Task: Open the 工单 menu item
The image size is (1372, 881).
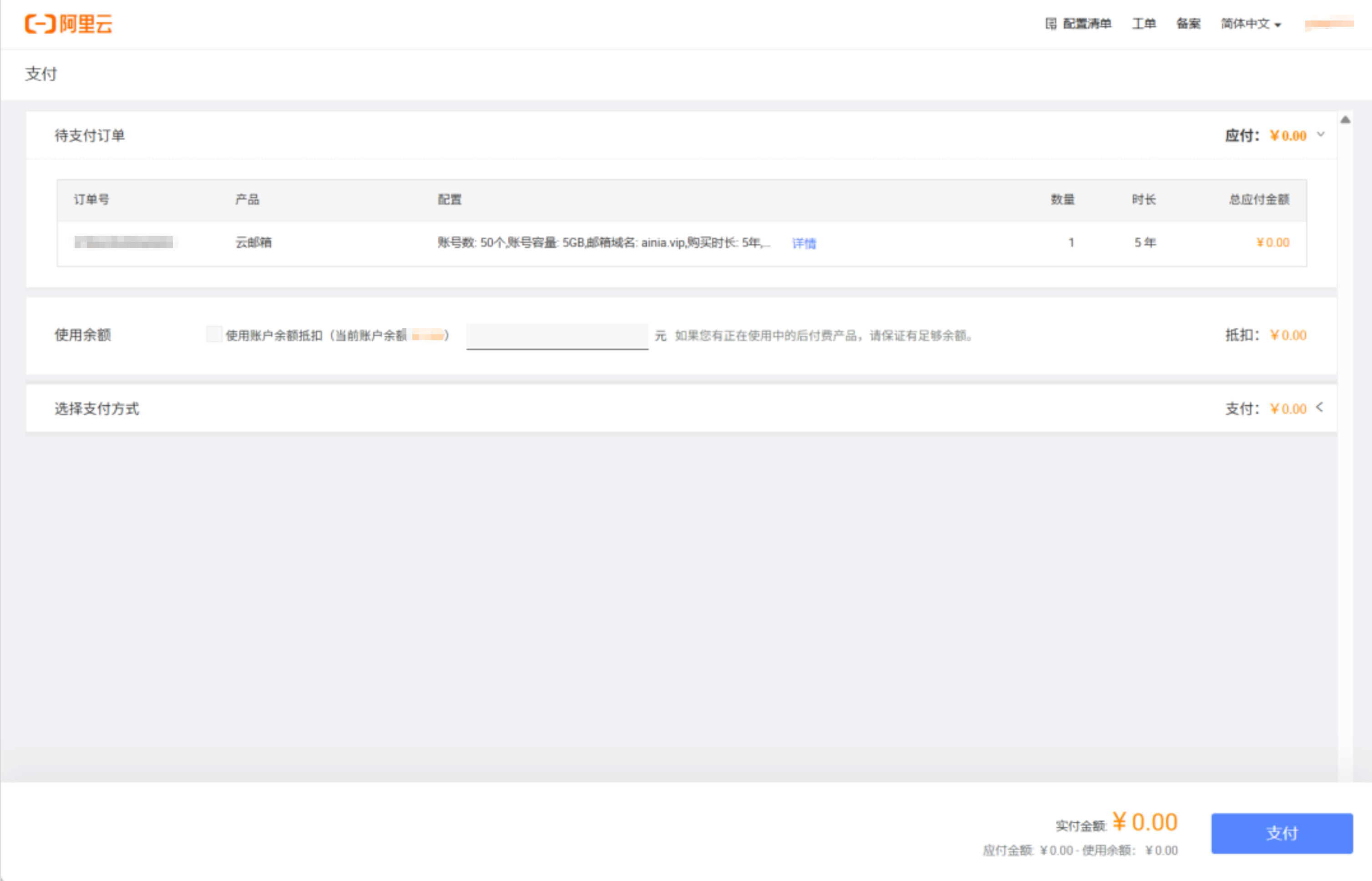Action: pyautogui.click(x=1144, y=24)
